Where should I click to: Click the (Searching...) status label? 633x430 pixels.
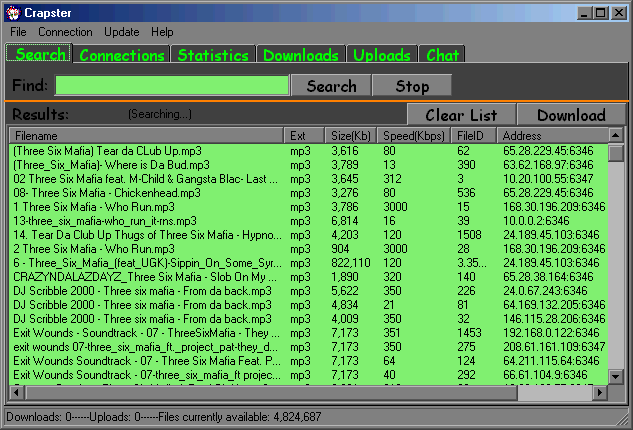click(x=160, y=114)
